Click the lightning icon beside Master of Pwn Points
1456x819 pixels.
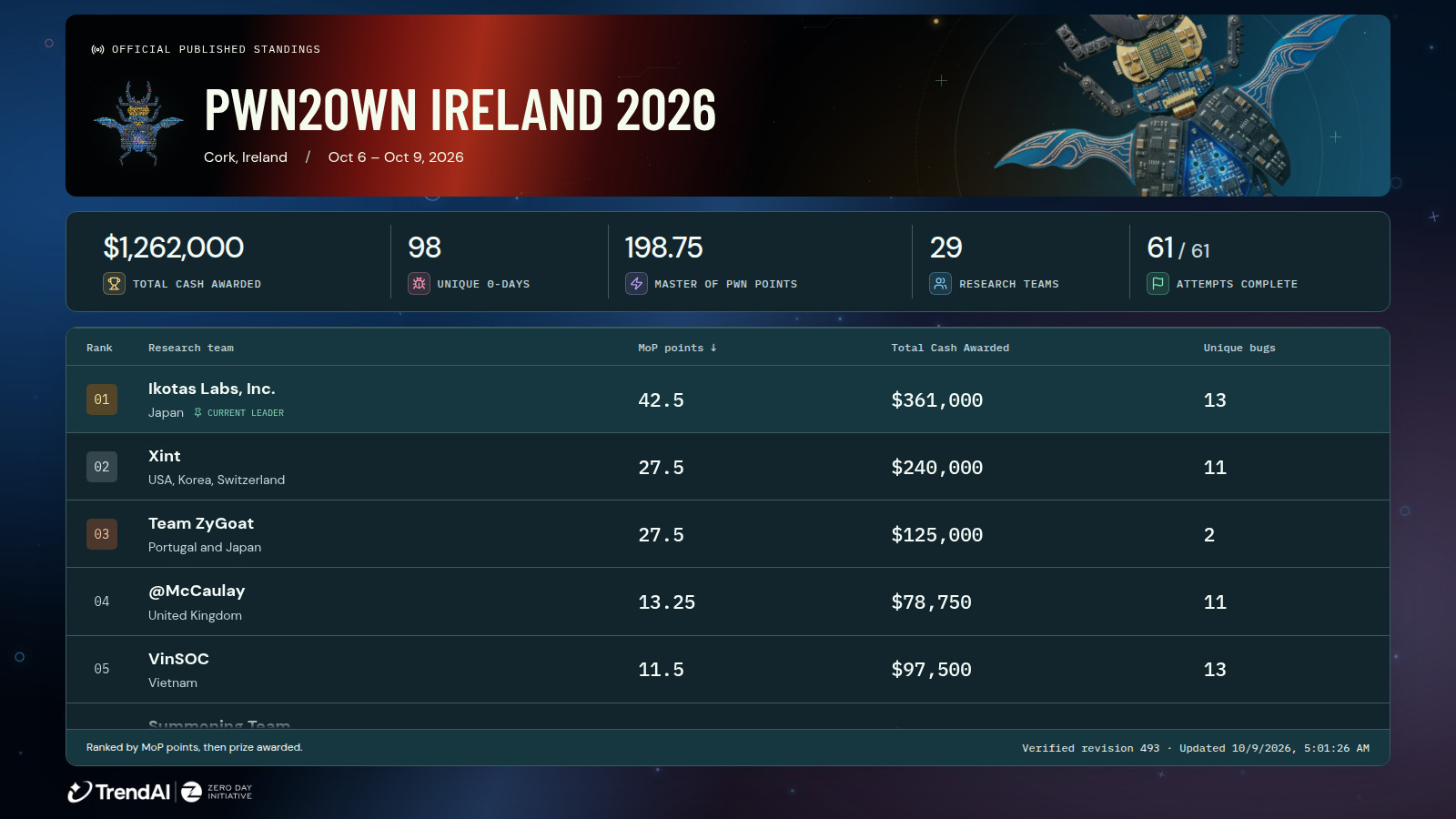coord(636,284)
